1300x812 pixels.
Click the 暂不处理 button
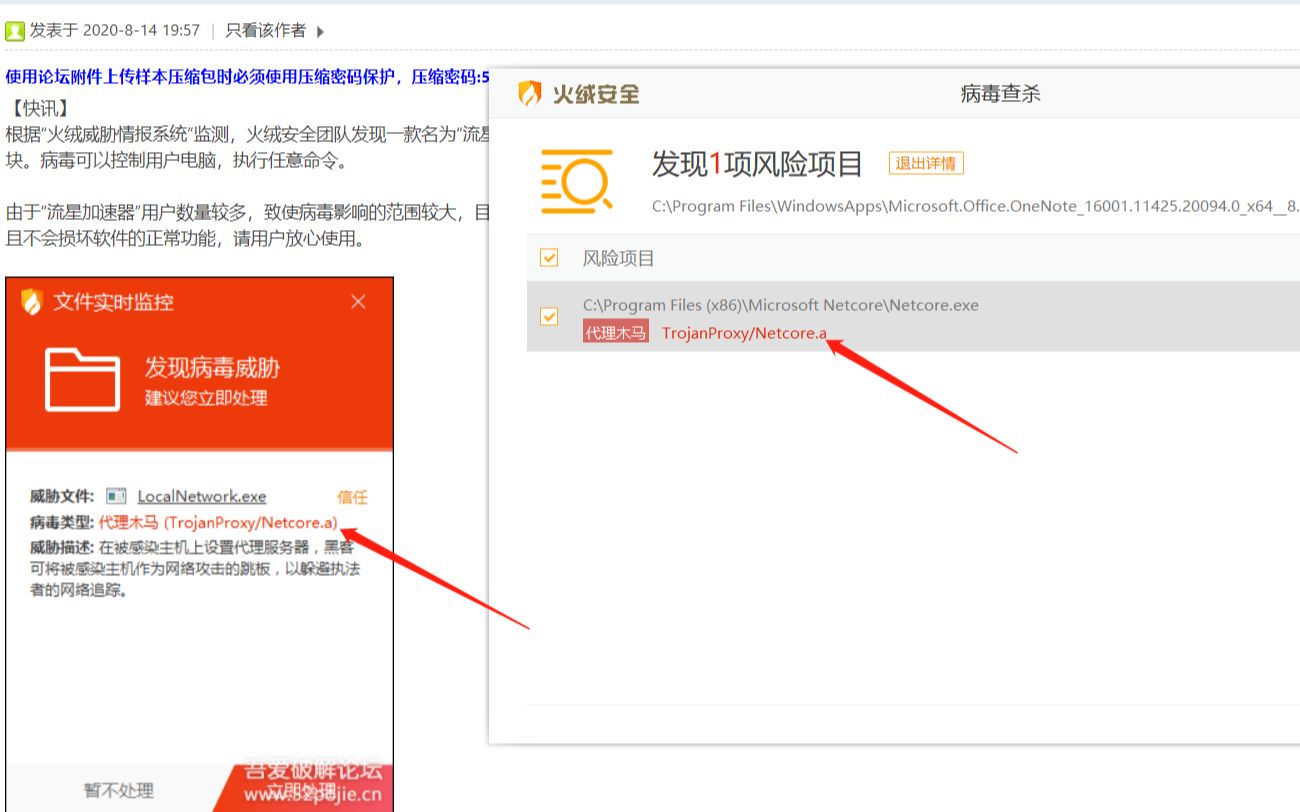tap(118, 790)
